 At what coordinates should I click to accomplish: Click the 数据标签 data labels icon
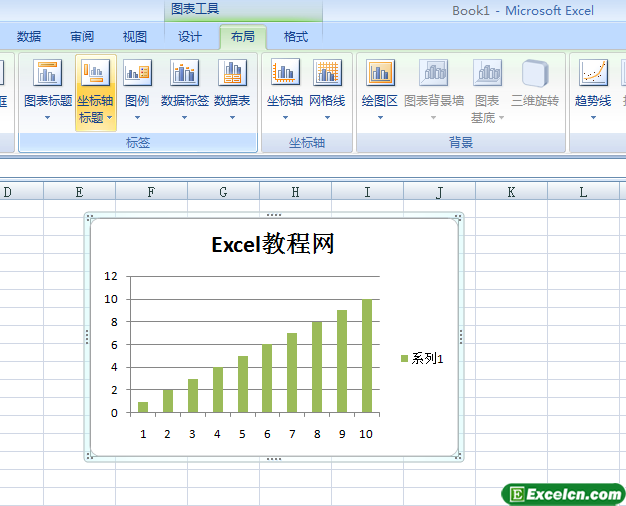point(184,73)
